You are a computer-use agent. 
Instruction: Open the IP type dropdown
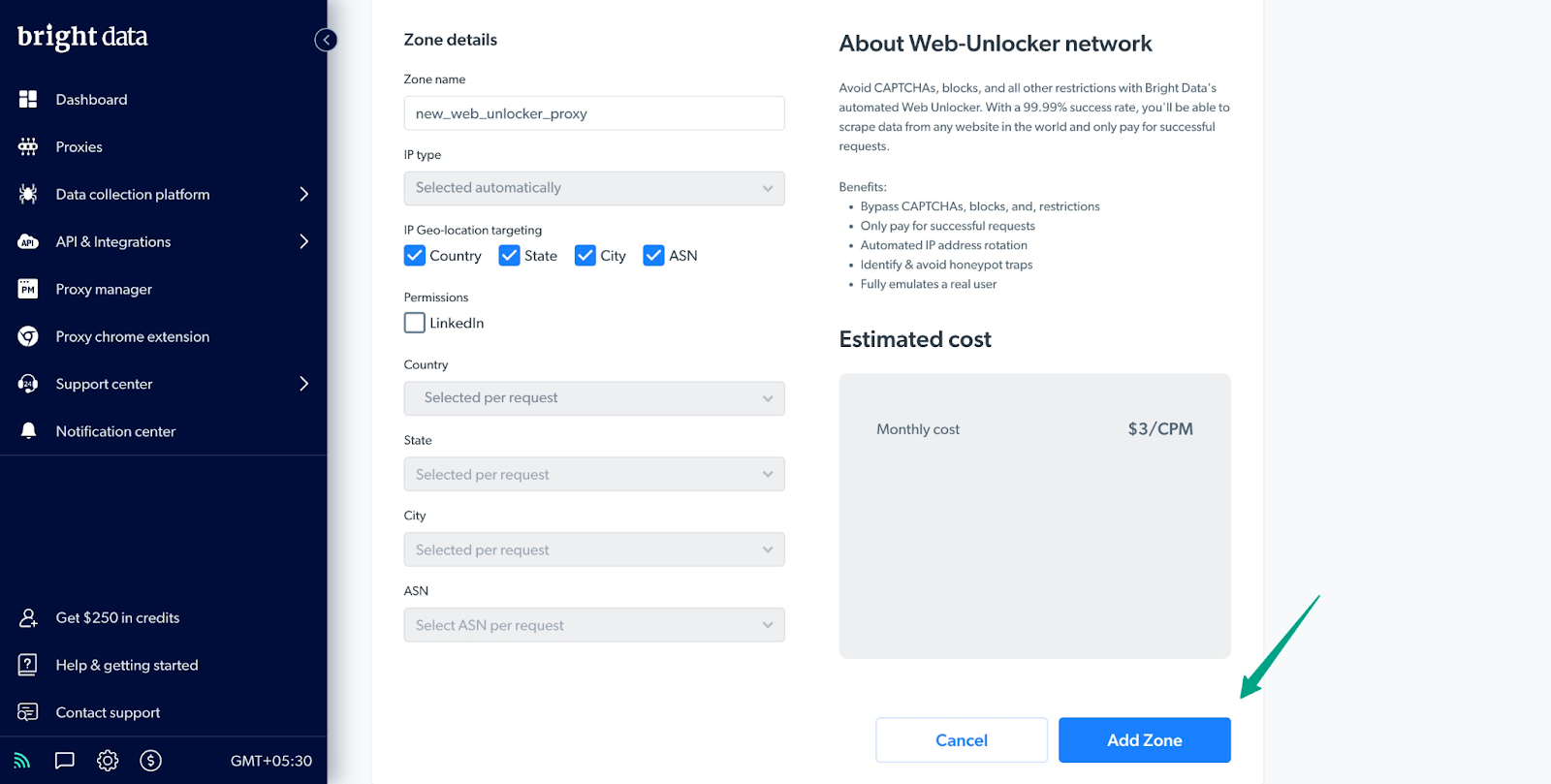(593, 188)
